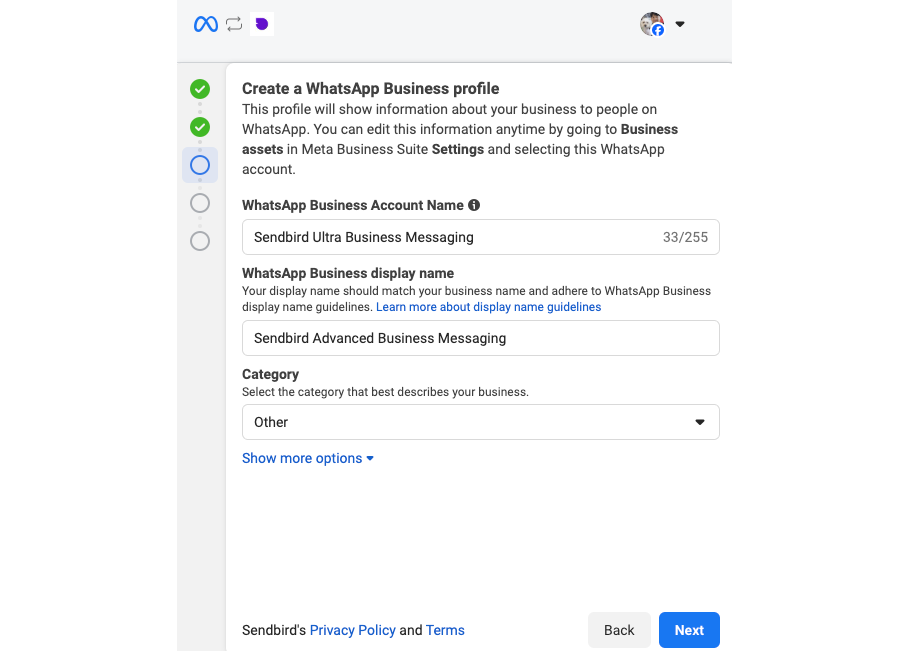Open the account menu dropdown arrow
This screenshot has height=655, width=910.
pyautogui.click(x=680, y=23)
